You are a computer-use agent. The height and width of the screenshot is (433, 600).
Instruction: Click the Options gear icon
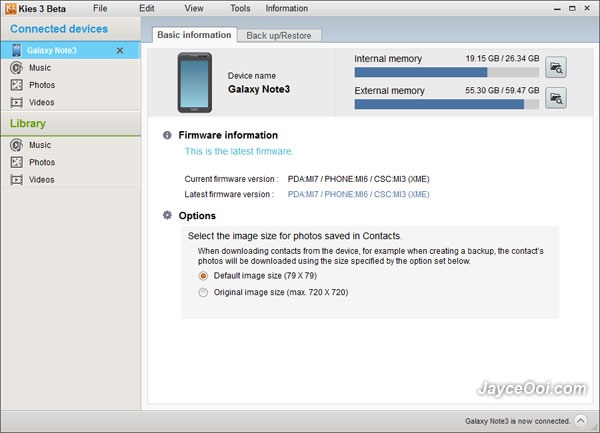click(167, 215)
